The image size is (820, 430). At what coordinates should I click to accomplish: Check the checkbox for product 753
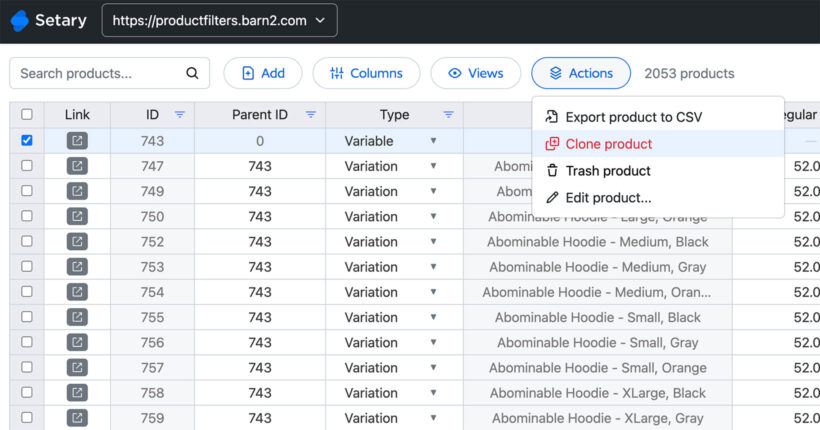(27, 267)
